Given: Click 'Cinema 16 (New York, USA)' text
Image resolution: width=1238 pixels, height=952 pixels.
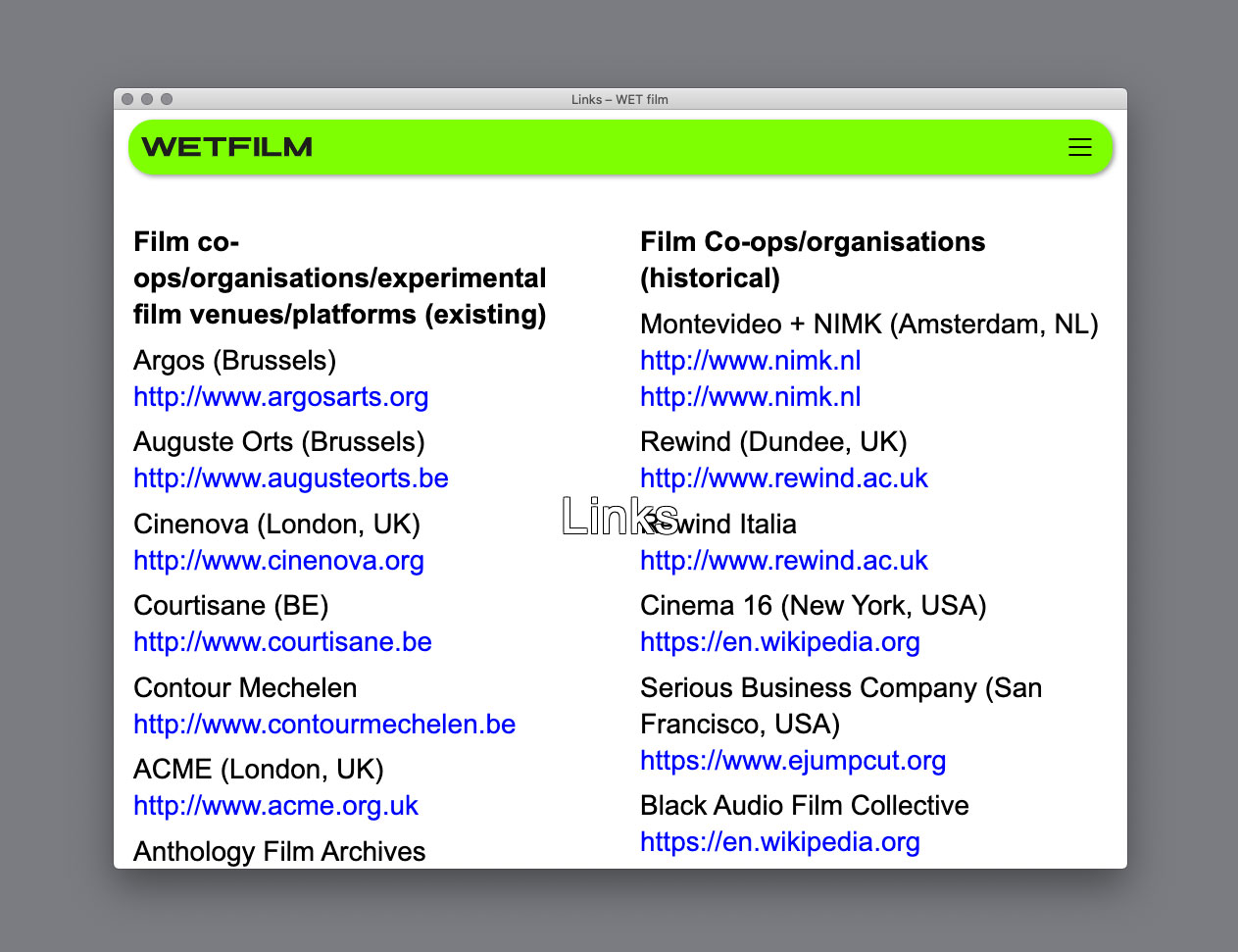Looking at the screenshot, I should click(x=814, y=606).
